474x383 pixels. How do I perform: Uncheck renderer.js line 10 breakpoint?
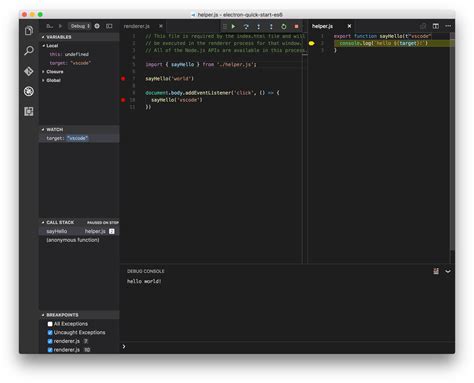[50, 350]
